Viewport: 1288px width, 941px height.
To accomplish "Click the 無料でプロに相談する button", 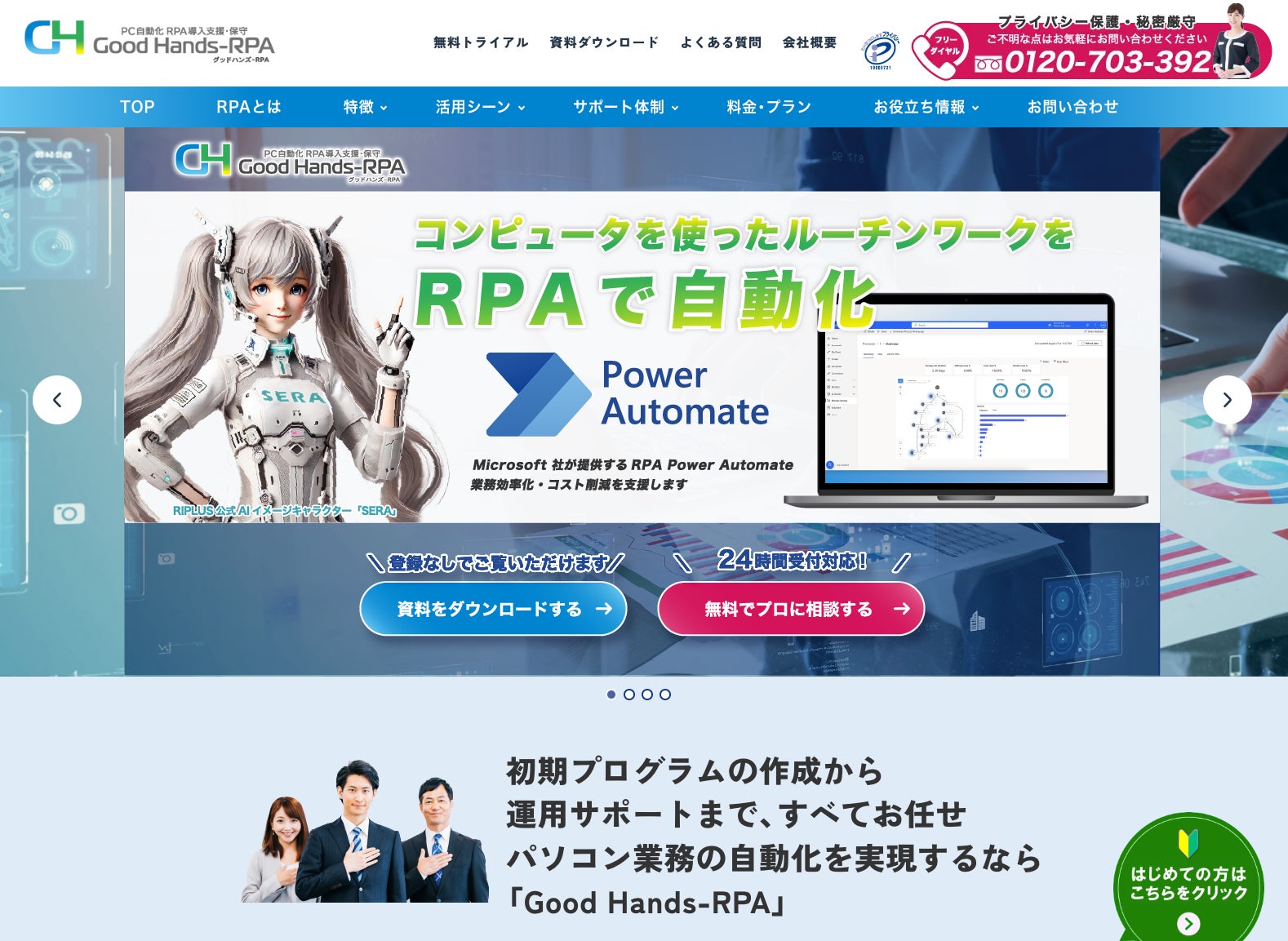I will coord(791,609).
